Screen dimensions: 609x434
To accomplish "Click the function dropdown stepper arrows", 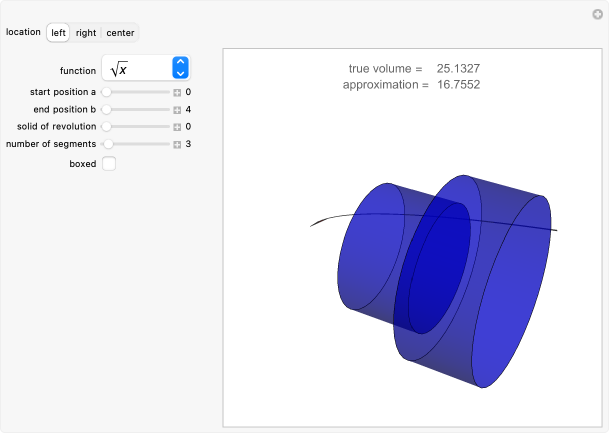I will [180, 68].
